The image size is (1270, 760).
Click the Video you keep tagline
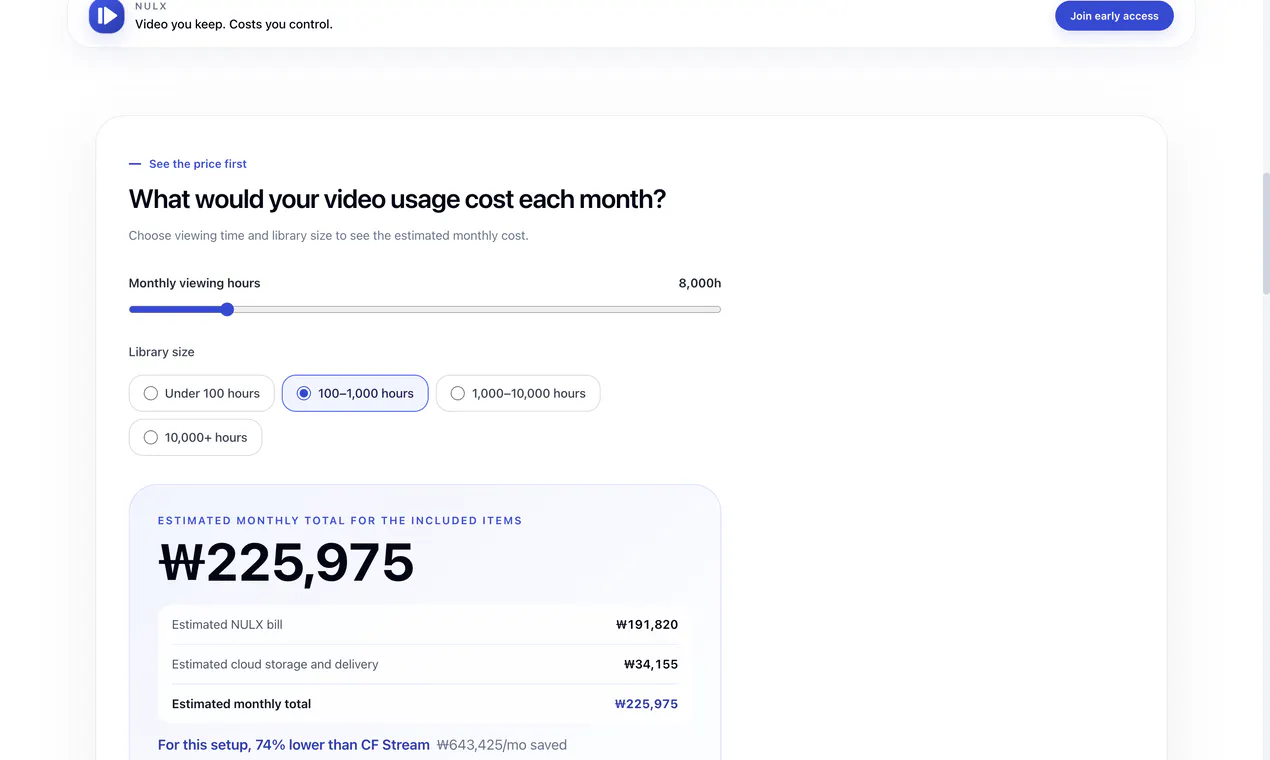tap(234, 24)
